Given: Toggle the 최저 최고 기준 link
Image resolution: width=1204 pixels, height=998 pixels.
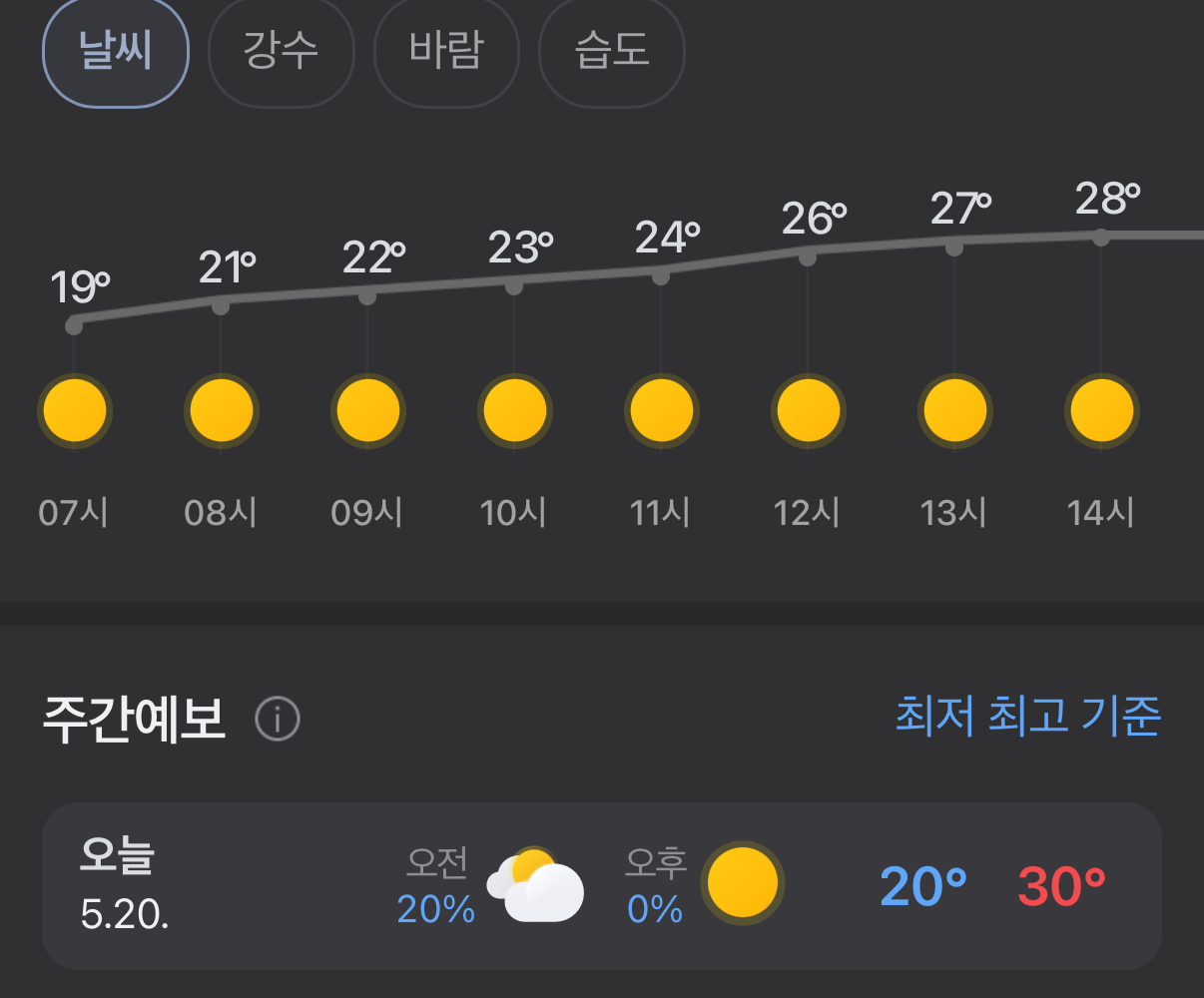Looking at the screenshot, I should (1027, 717).
